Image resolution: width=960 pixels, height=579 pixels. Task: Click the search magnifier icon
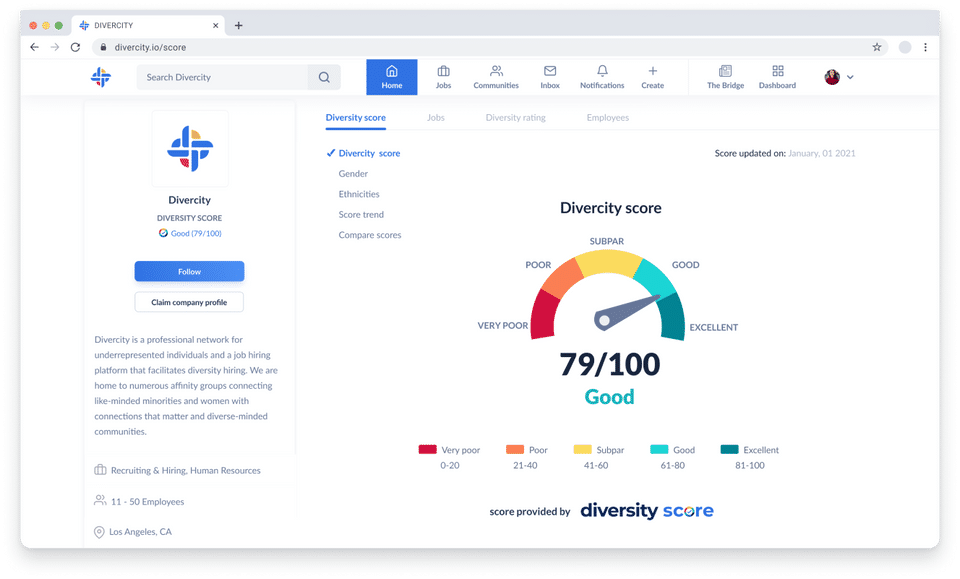click(324, 77)
